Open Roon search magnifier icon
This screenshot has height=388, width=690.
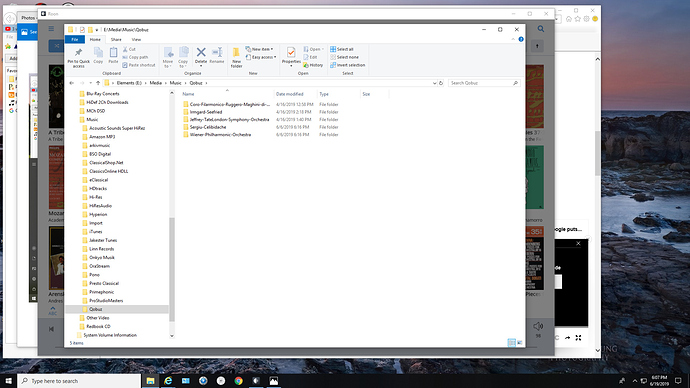(x=541, y=29)
